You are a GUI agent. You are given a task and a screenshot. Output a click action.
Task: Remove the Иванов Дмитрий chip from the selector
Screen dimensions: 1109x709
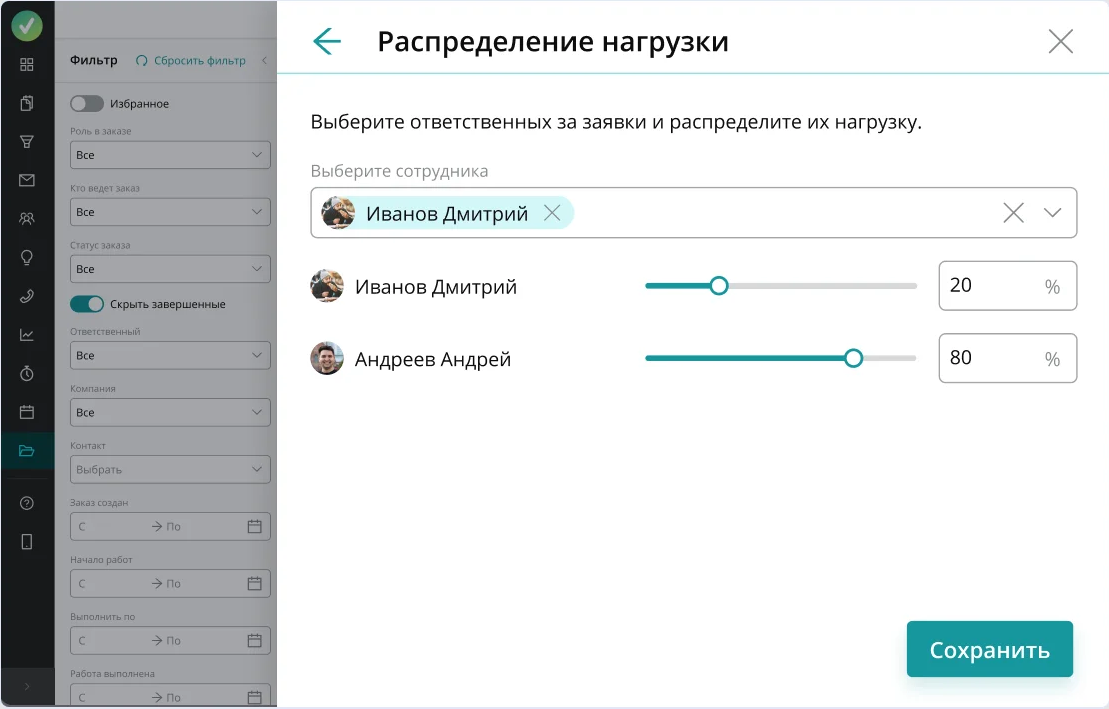552,212
